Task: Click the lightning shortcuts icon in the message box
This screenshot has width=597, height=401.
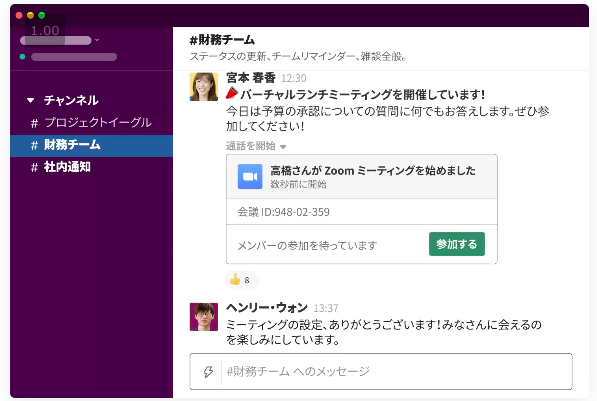Action: click(x=208, y=371)
